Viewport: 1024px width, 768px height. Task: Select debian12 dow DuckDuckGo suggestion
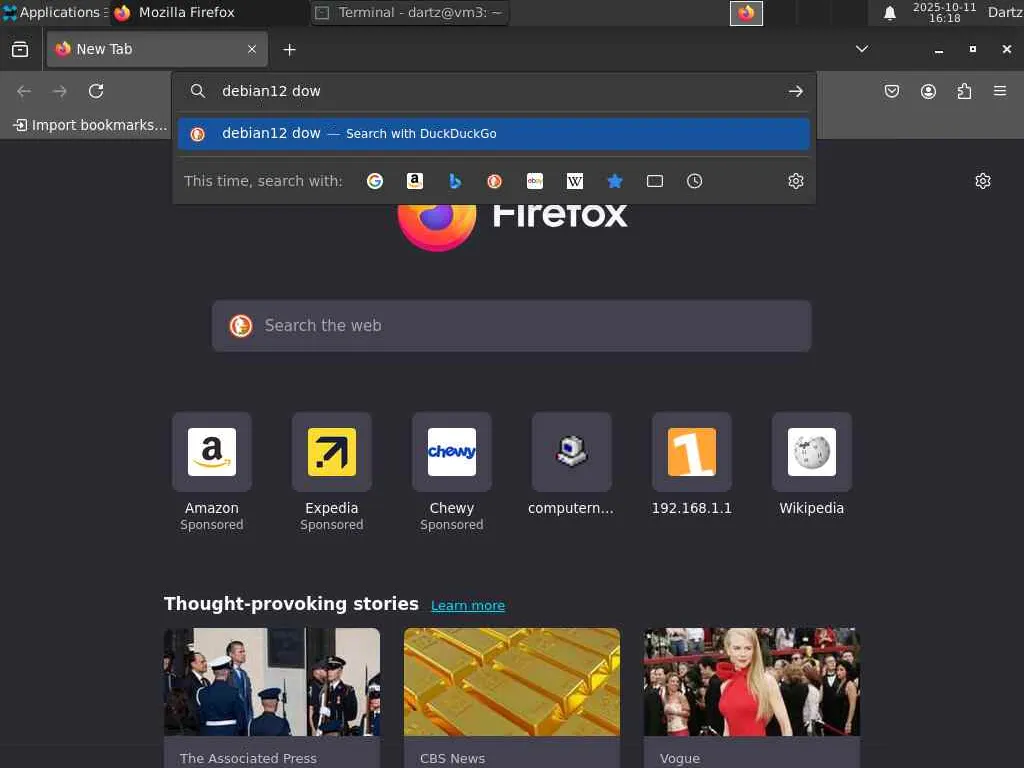[494, 134]
